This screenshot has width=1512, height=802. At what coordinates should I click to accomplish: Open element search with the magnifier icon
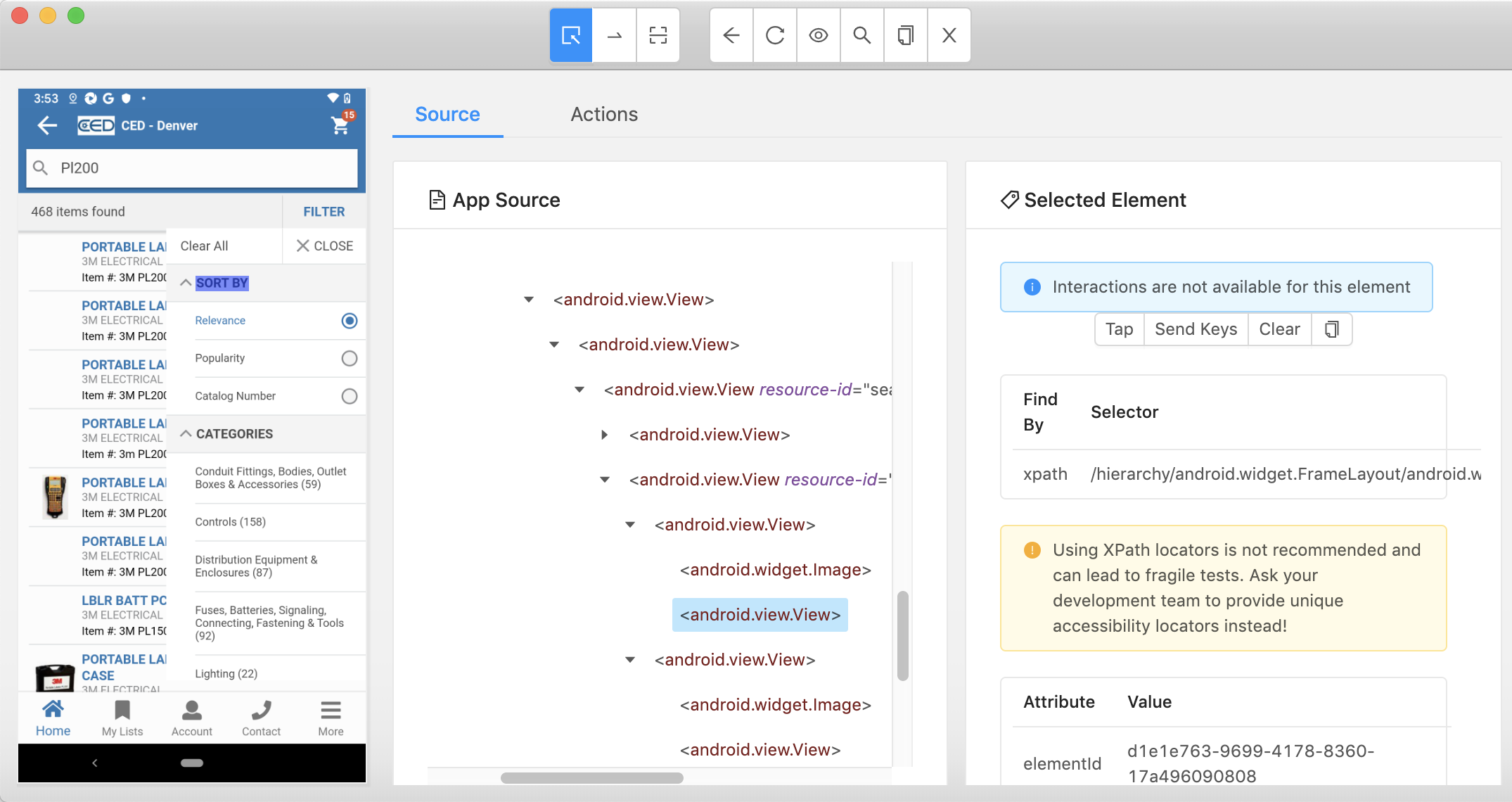[861, 34]
